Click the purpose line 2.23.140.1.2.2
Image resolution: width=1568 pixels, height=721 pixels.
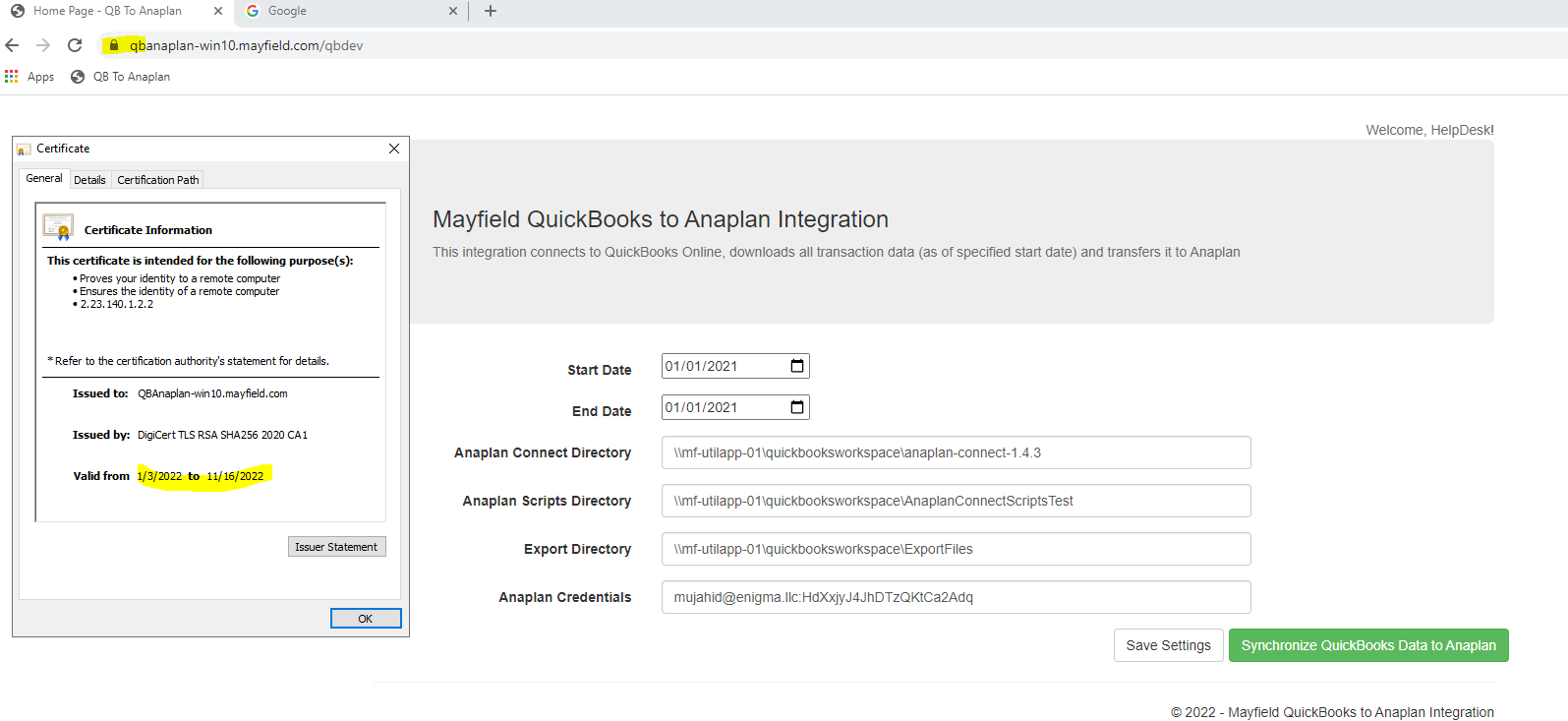(117, 304)
